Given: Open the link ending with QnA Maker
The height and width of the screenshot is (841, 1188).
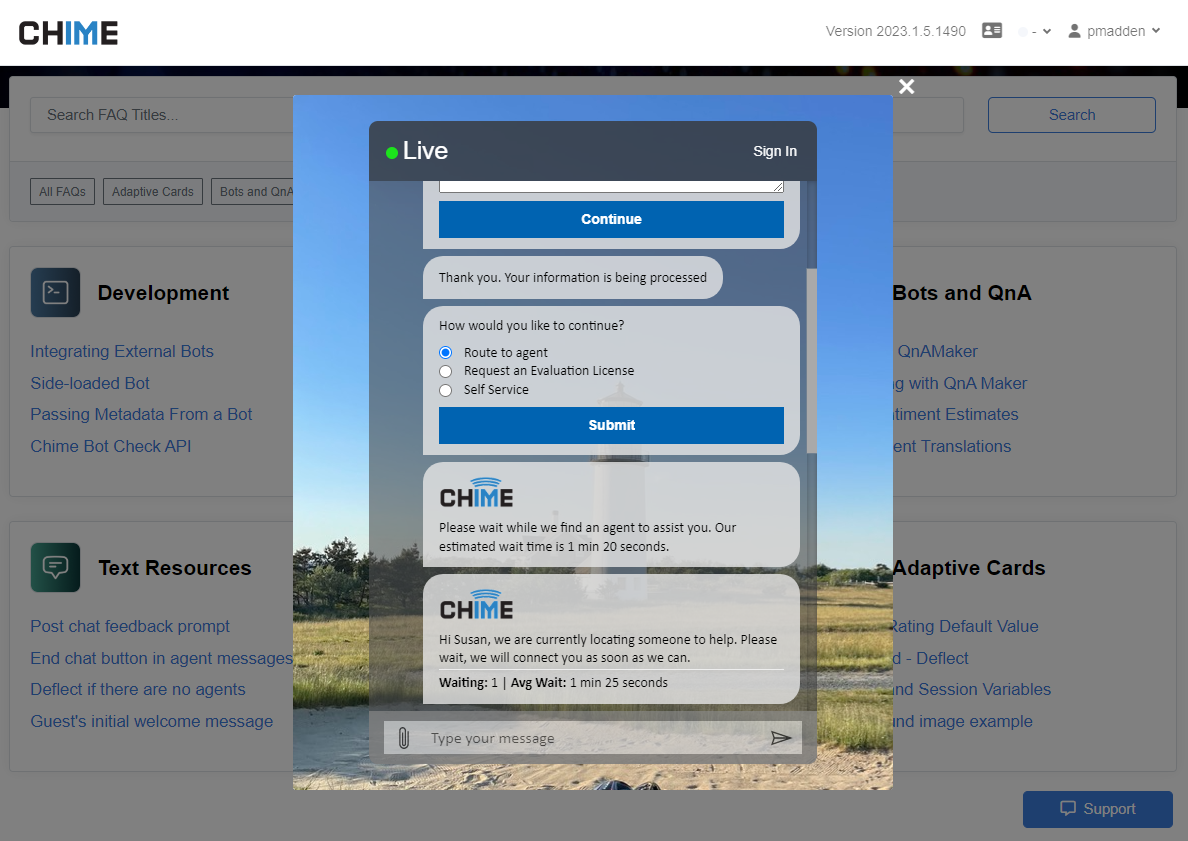Looking at the screenshot, I should tap(960, 383).
